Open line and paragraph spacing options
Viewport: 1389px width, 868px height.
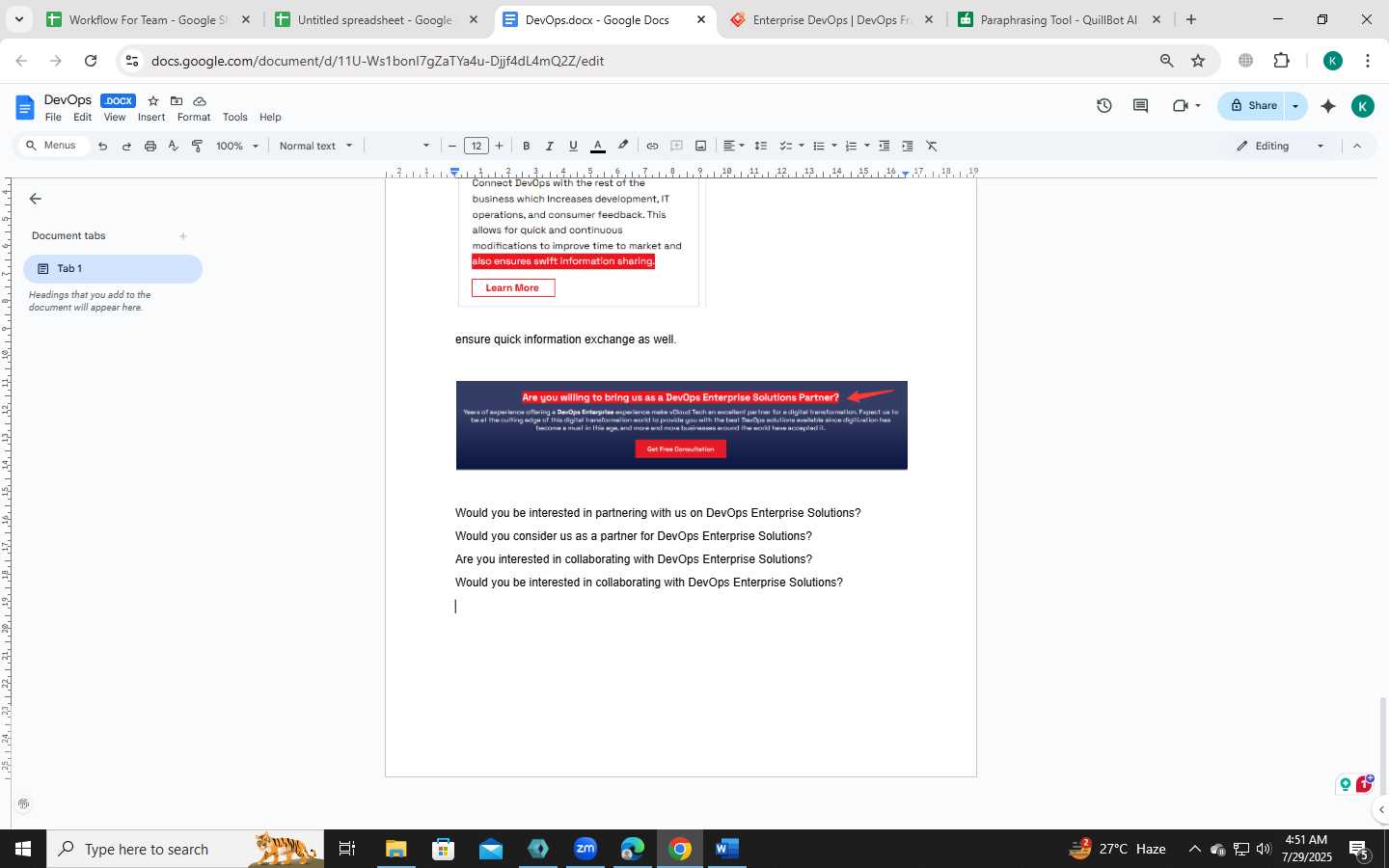coord(761,146)
